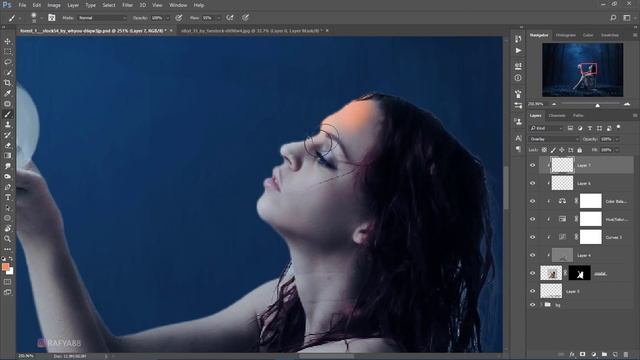Toggle Color Balance layer visibility

[532, 201]
